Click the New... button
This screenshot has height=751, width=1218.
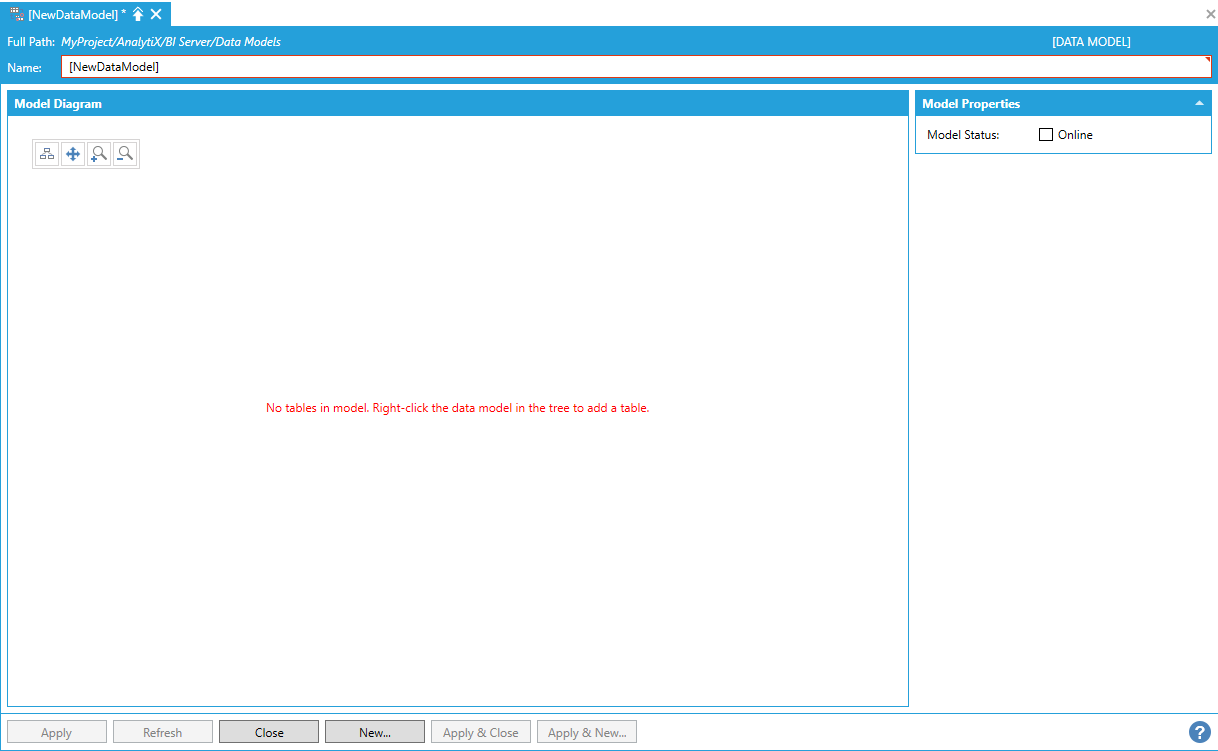pos(375,732)
